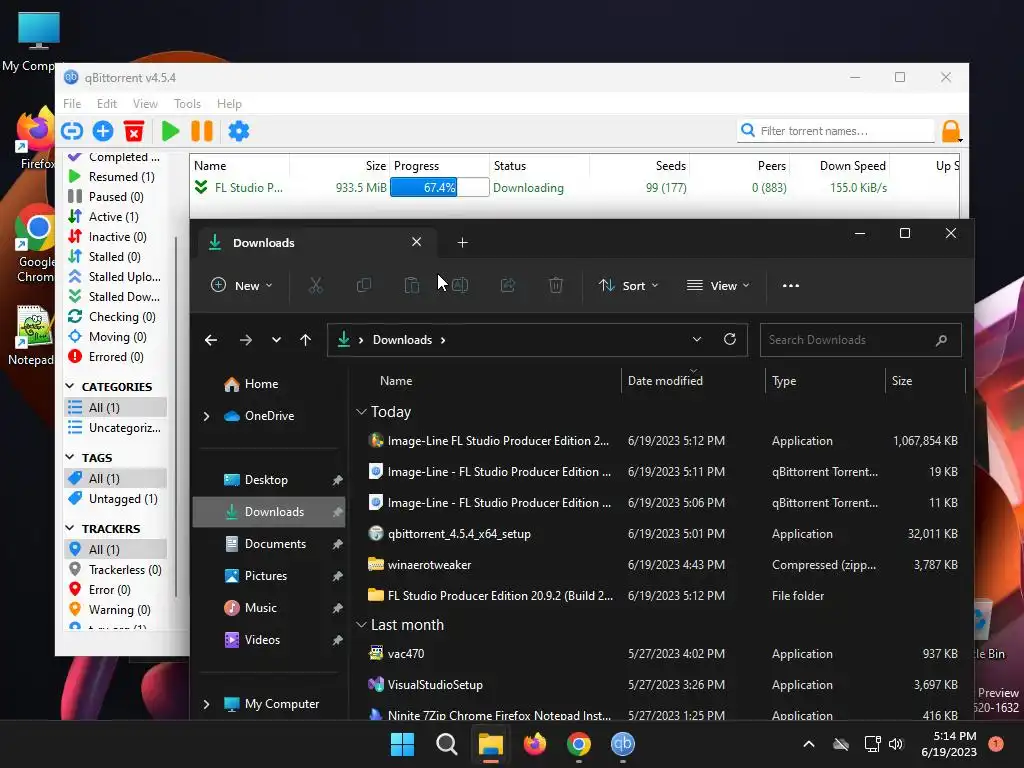
Task: Open address bar history dropdown
Action: click(697, 340)
